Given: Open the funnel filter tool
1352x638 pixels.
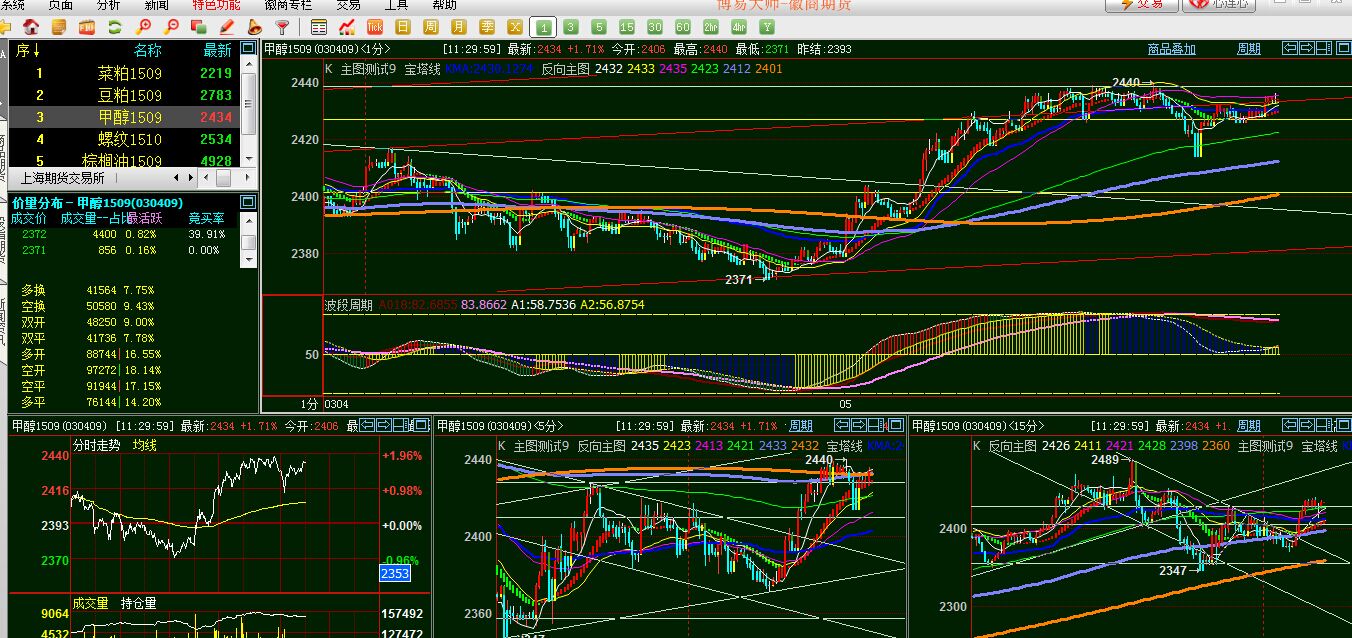Looking at the screenshot, I should tap(284, 27).
